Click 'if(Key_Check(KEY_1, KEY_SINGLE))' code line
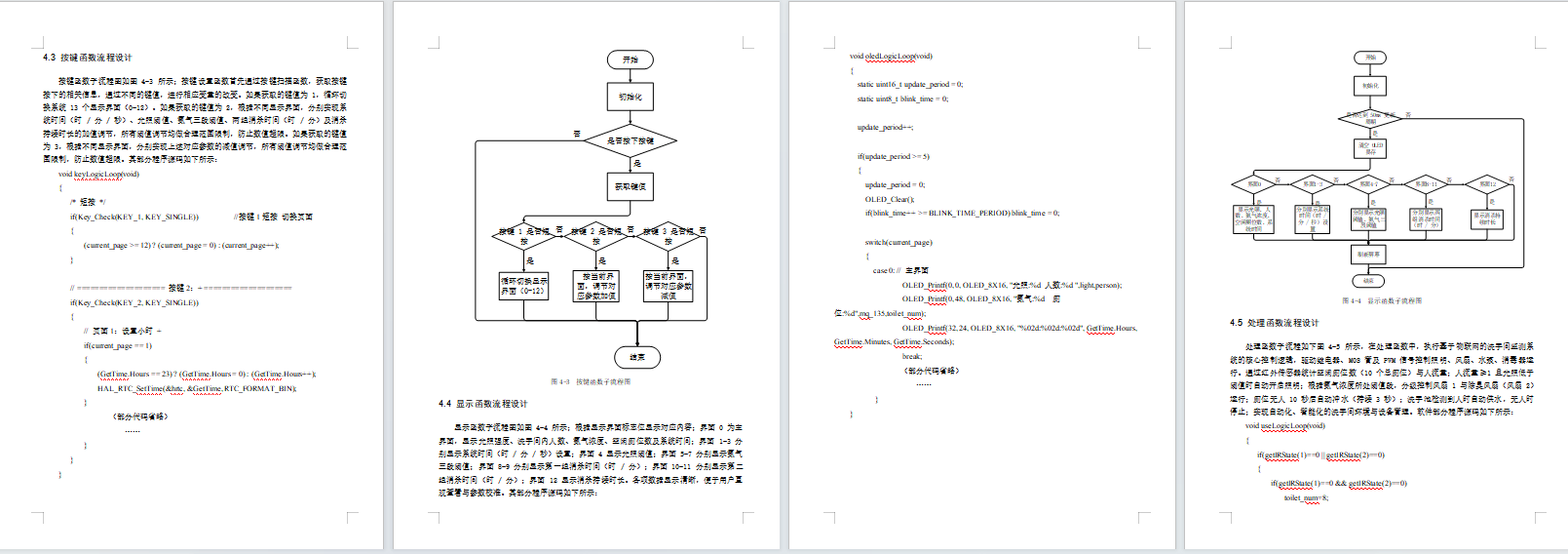Viewport: 1568px width, 554px height. [x=134, y=217]
